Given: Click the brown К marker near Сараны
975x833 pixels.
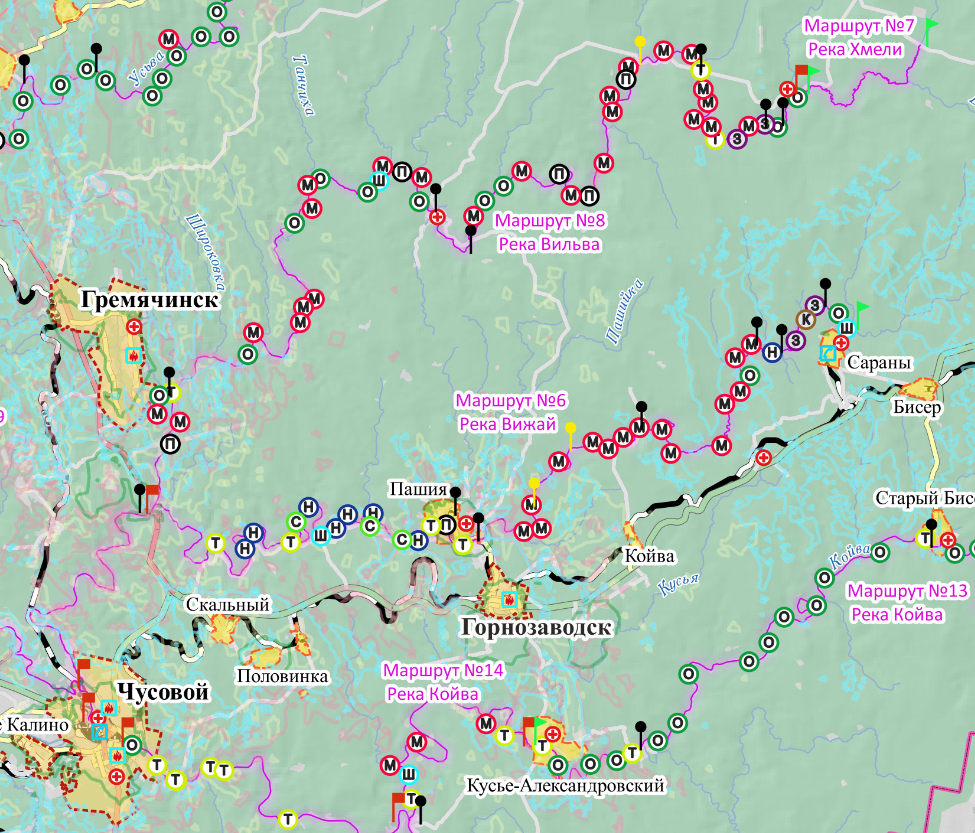Looking at the screenshot, I should 805,319.
